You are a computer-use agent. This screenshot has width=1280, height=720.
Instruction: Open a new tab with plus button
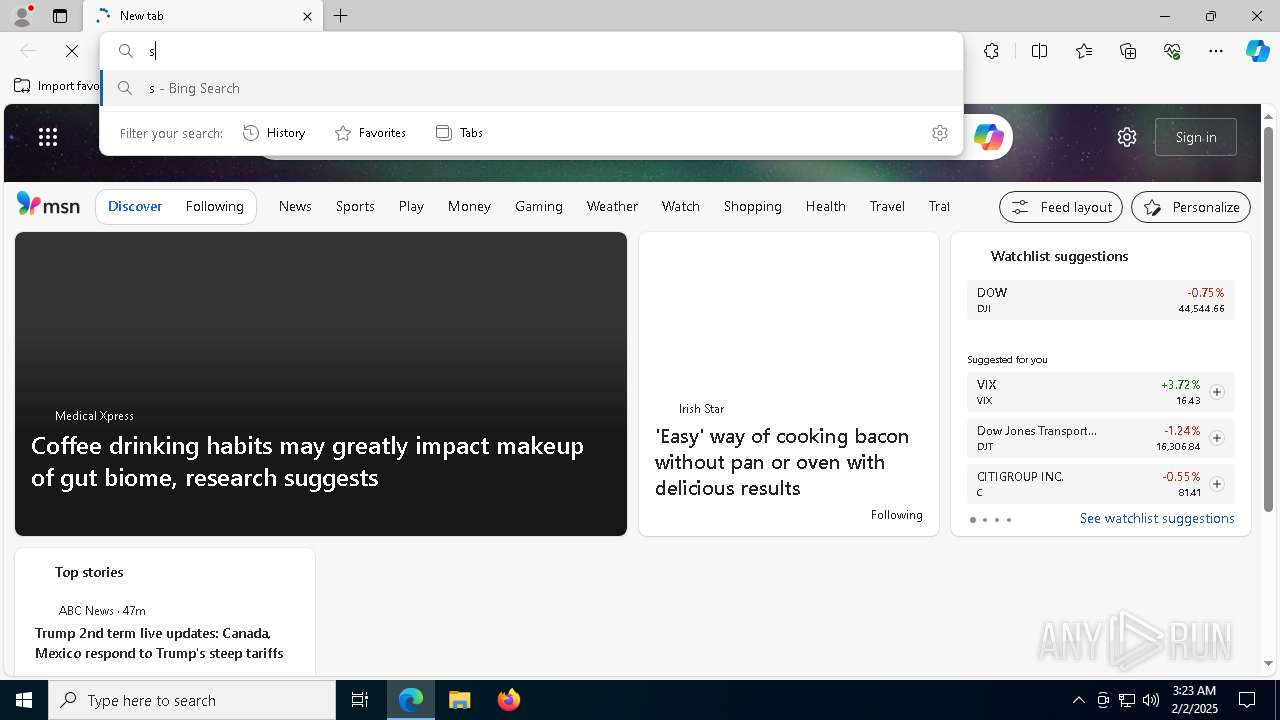[x=341, y=16]
